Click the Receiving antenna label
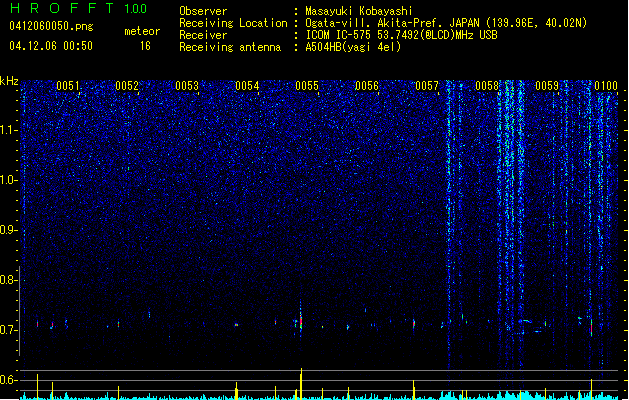Image resolution: width=629 pixels, height=400 pixels. (230, 47)
